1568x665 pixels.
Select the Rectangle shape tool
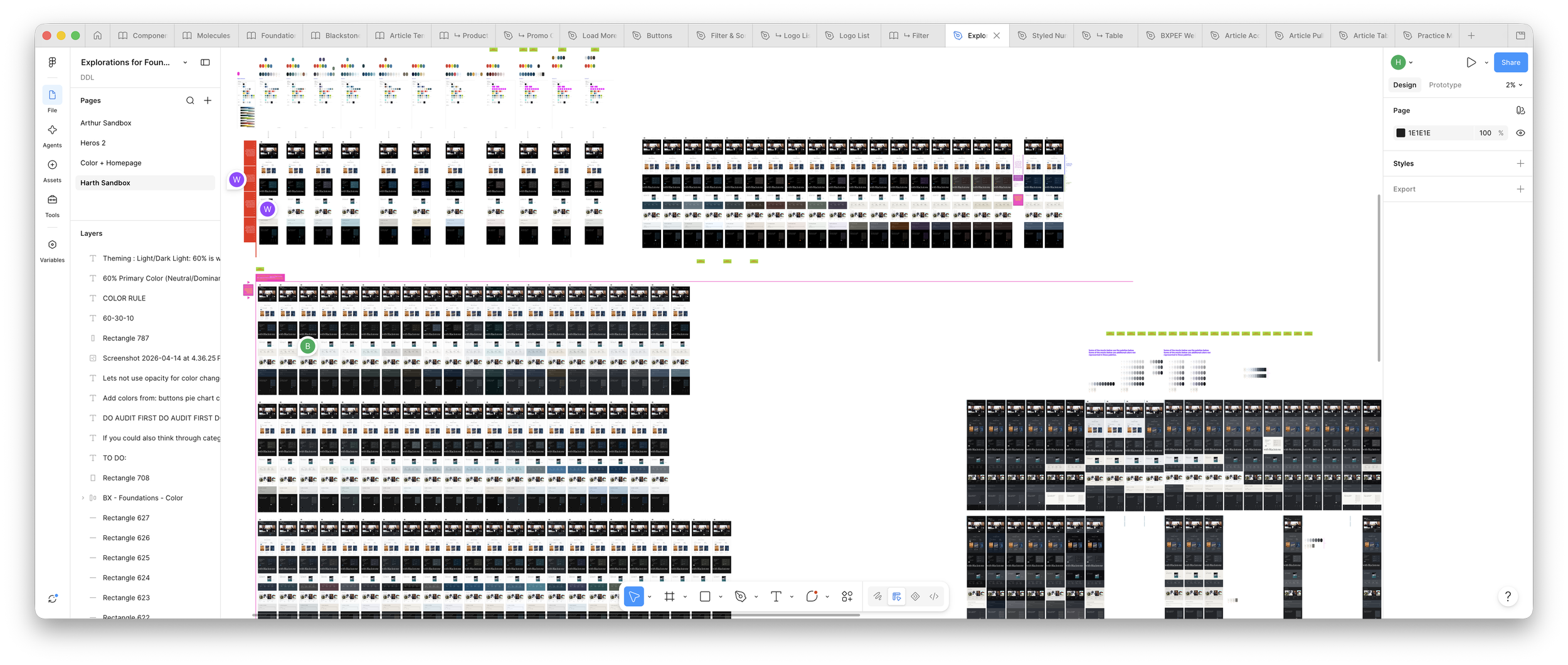coord(705,597)
